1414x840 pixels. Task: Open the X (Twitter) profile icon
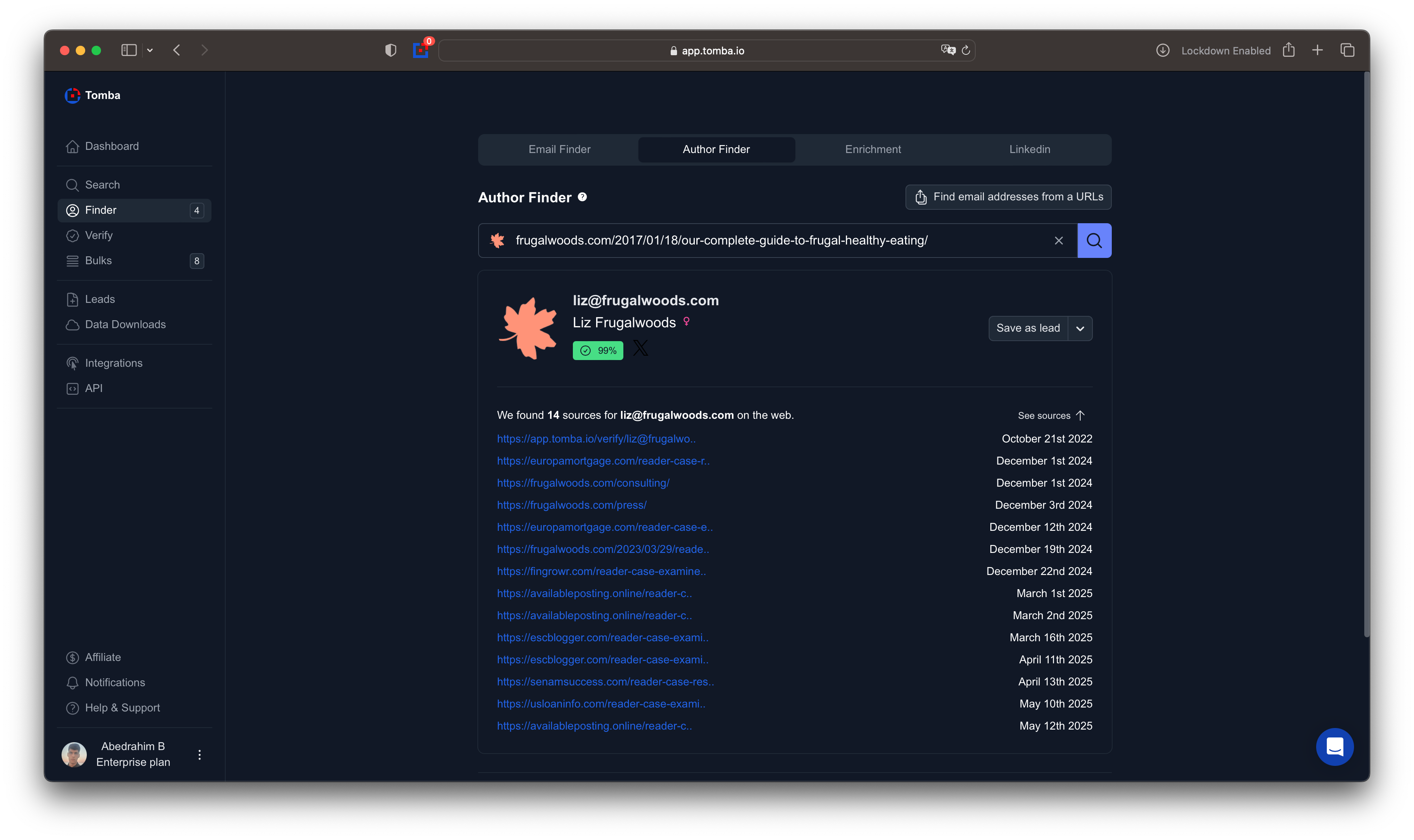tap(640, 347)
